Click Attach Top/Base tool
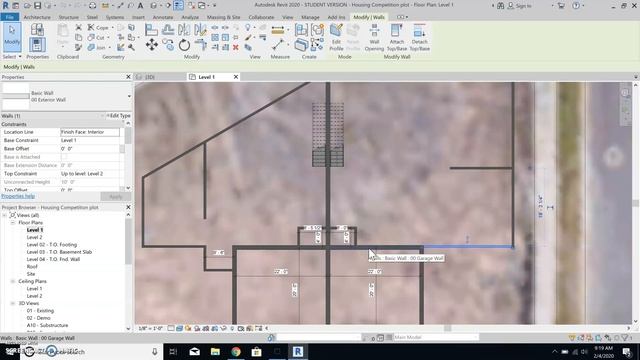The width and height of the screenshot is (640, 360). point(396,37)
